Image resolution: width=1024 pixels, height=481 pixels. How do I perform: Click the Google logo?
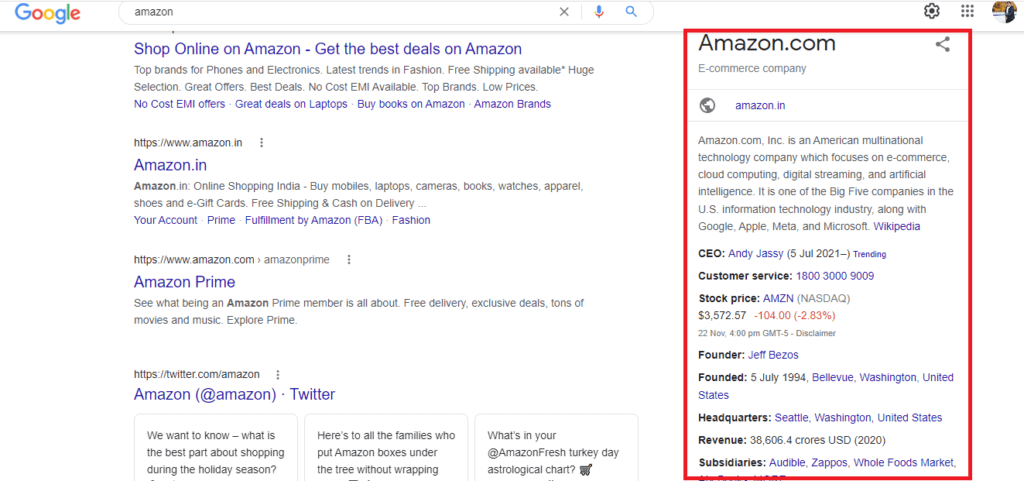coord(47,12)
